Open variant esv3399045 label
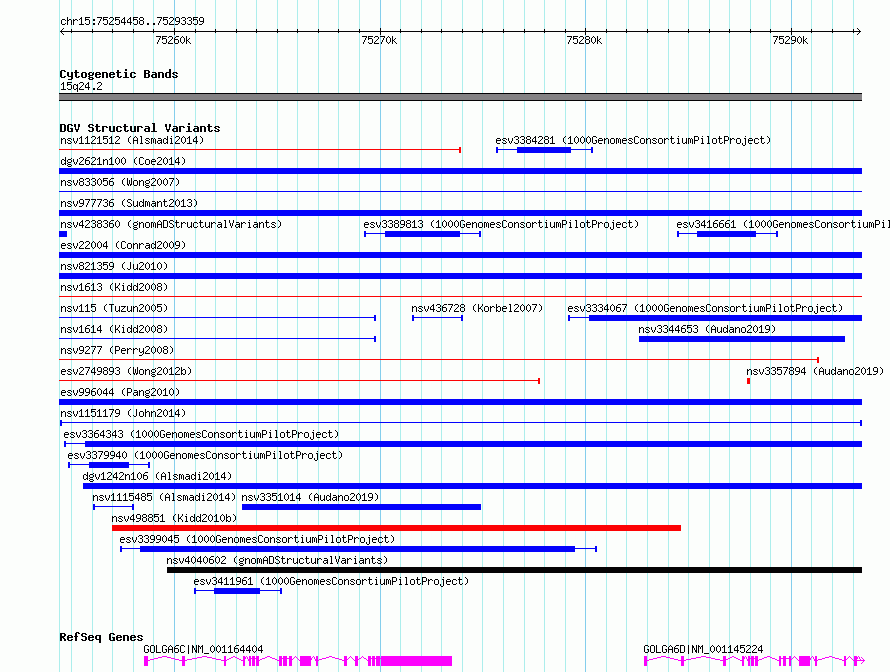The height and width of the screenshot is (672, 890). tap(257, 539)
